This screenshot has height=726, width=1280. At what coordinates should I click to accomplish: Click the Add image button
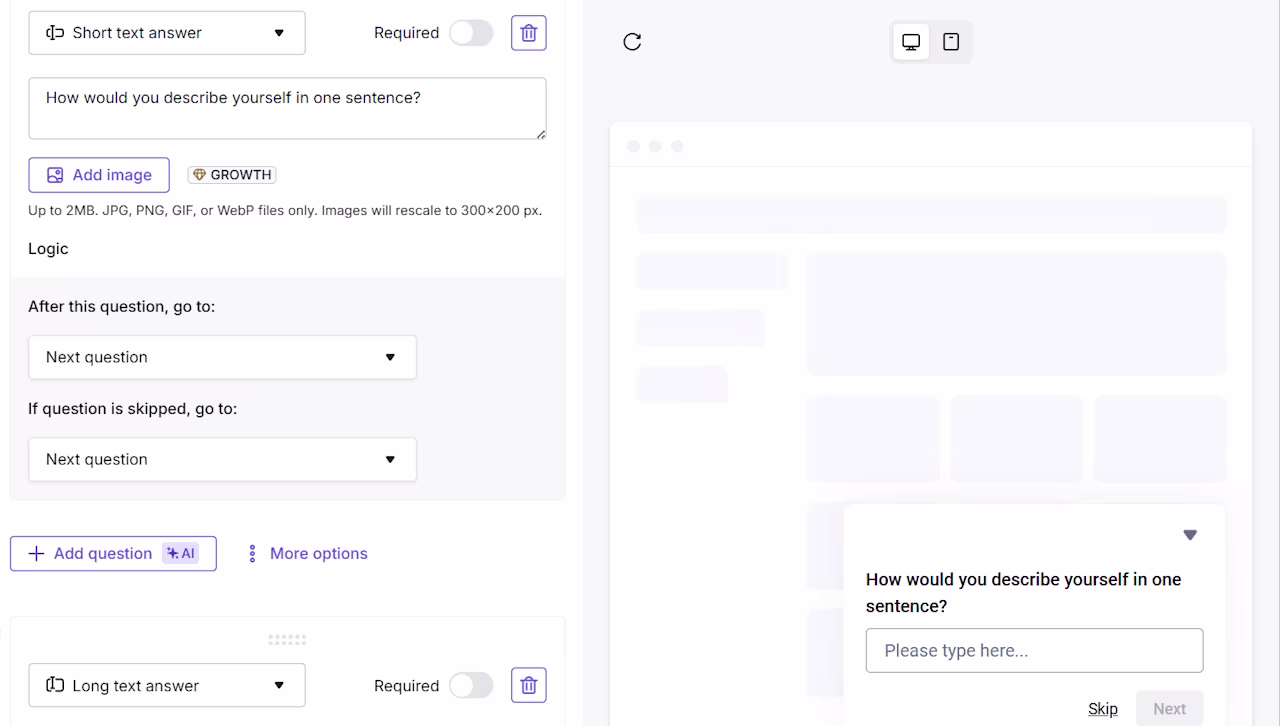(x=99, y=175)
